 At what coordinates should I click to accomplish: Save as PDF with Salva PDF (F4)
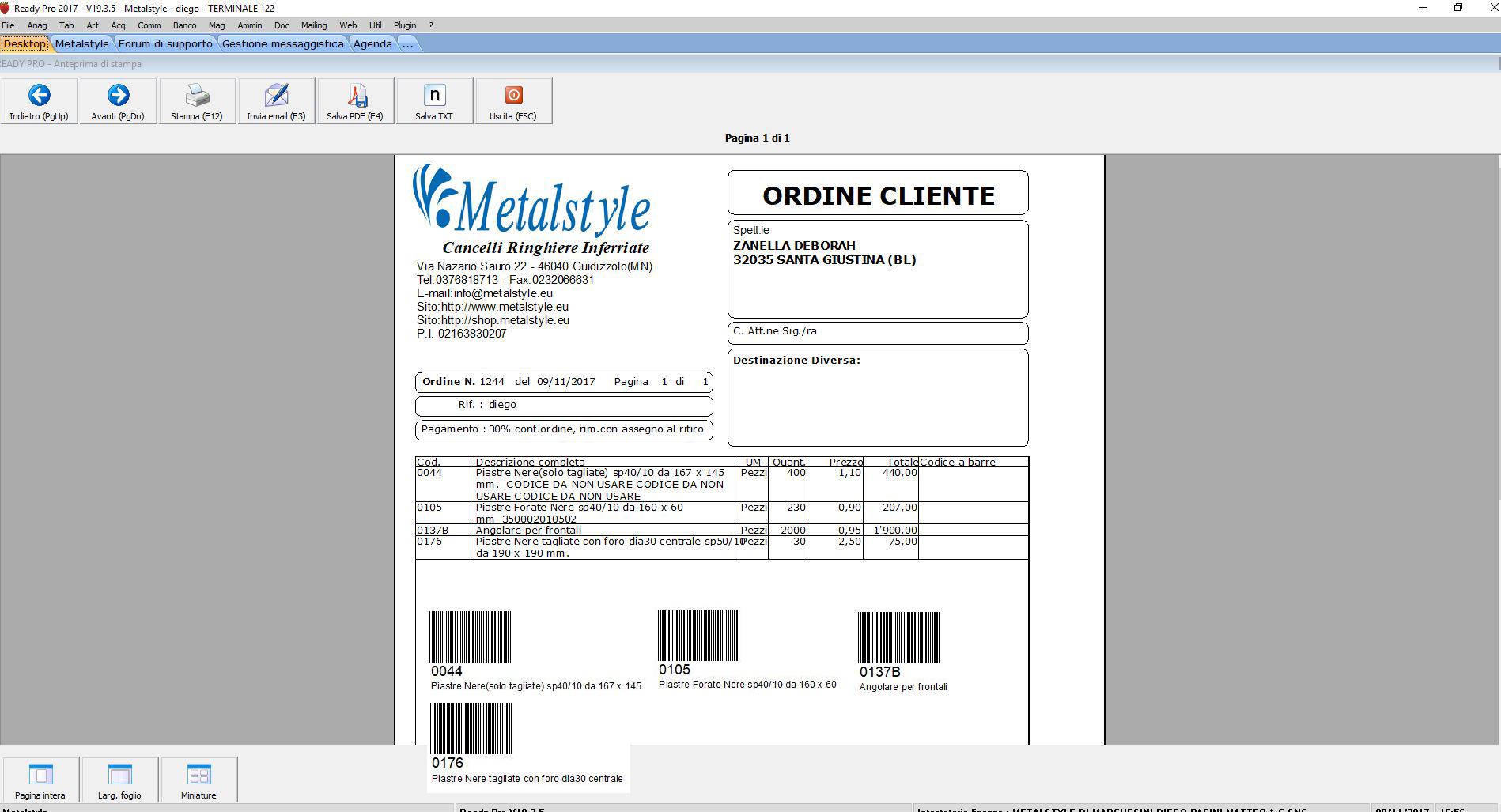(x=355, y=100)
